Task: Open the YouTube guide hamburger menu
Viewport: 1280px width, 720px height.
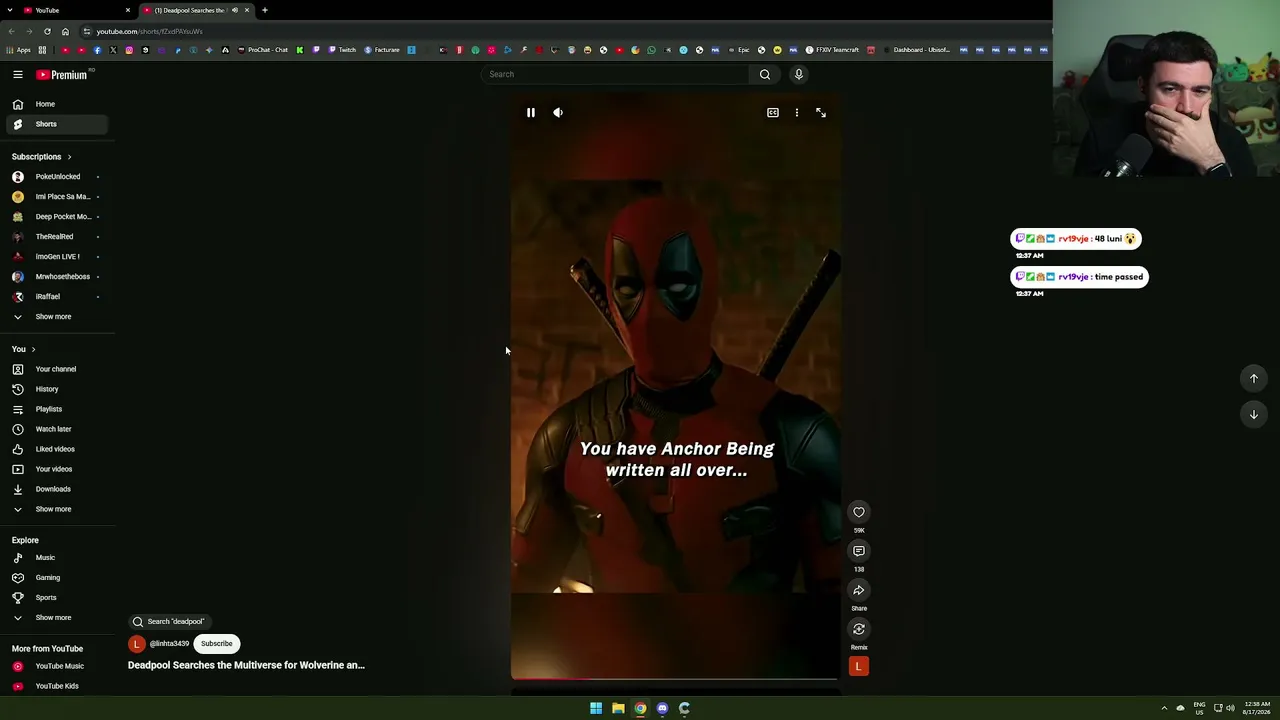Action: click(x=18, y=74)
